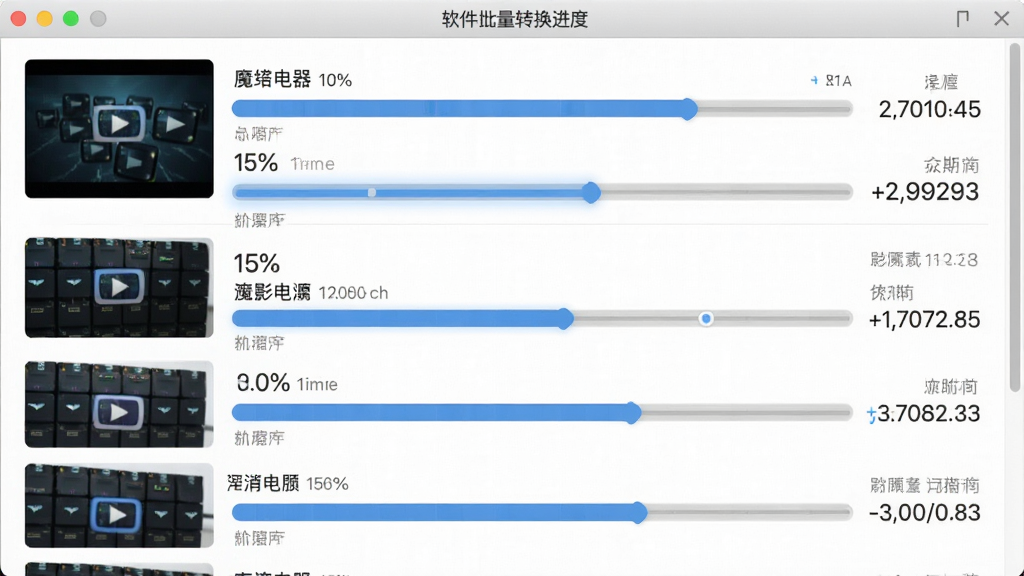
Task: Click the handle on the 15% Time slider
Action: 591,193
